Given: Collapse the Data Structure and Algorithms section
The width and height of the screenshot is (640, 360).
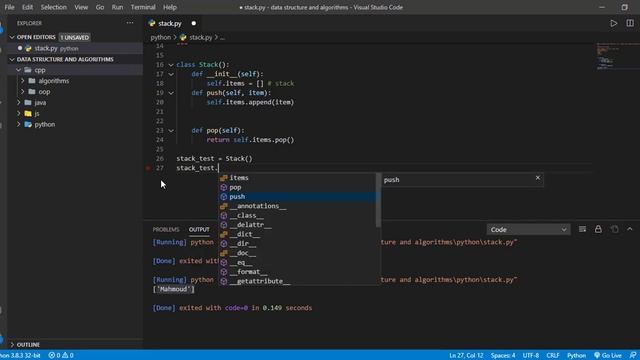Looking at the screenshot, I should pyautogui.click(x=12, y=59).
